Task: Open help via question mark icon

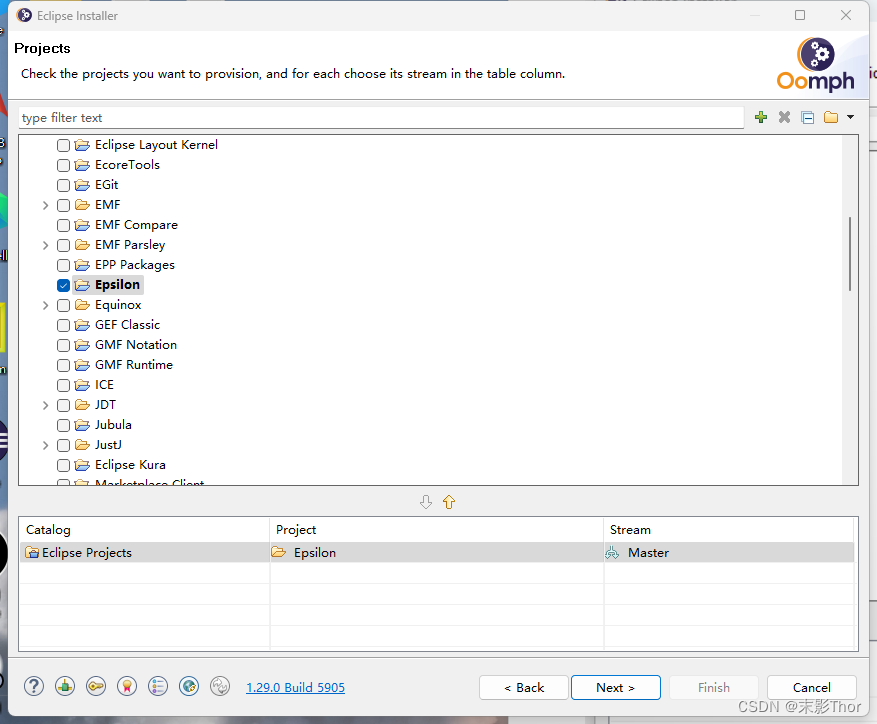Action: click(34, 686)
